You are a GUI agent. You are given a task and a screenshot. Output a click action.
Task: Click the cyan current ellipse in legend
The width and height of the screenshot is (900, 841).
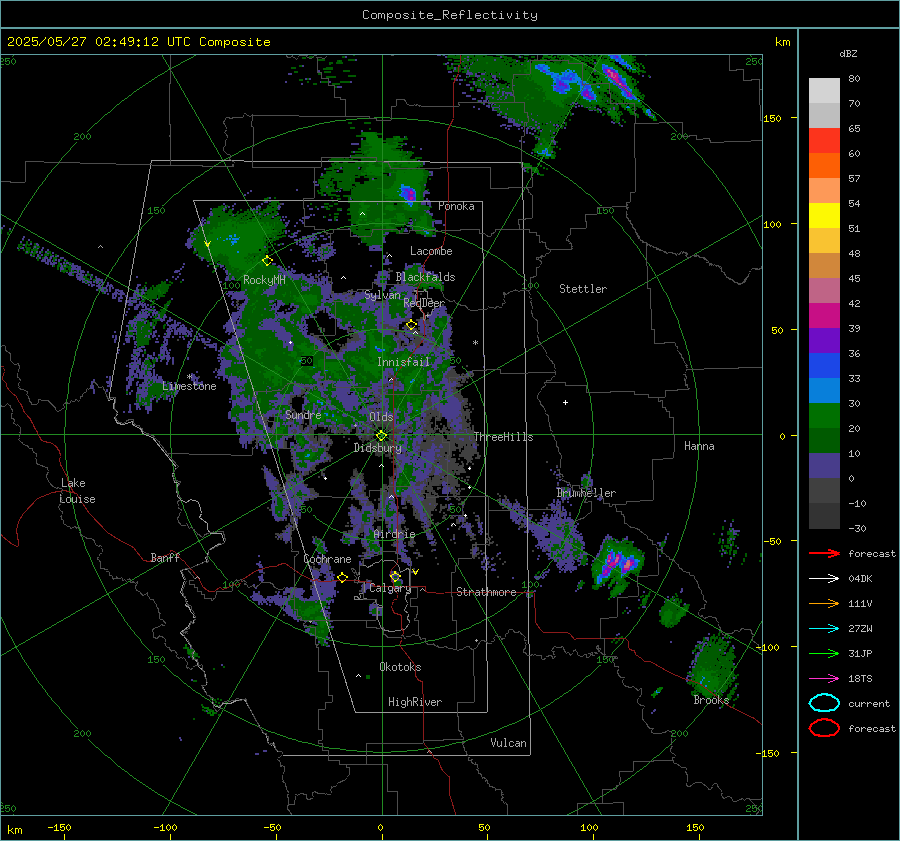point(824,703)
